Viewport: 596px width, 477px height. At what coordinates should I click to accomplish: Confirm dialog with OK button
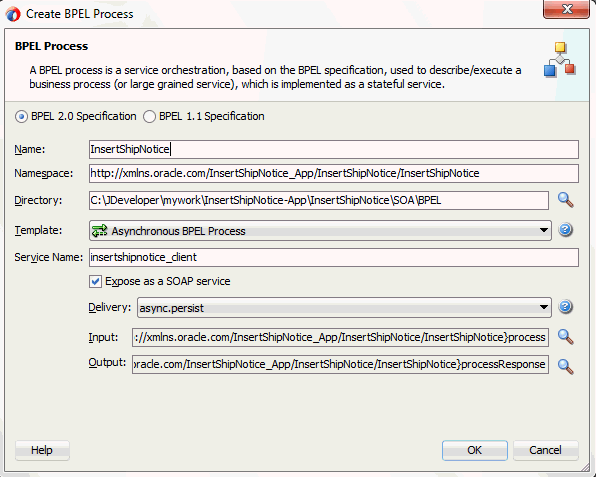pyautogui.click(x=474, y=450)
